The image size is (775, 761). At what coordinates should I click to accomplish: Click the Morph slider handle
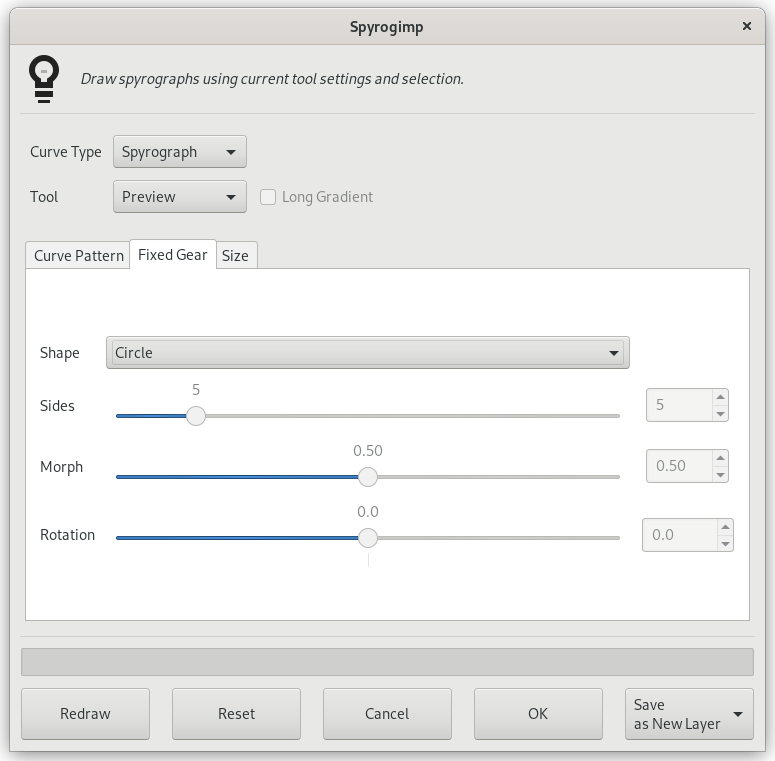368,477
